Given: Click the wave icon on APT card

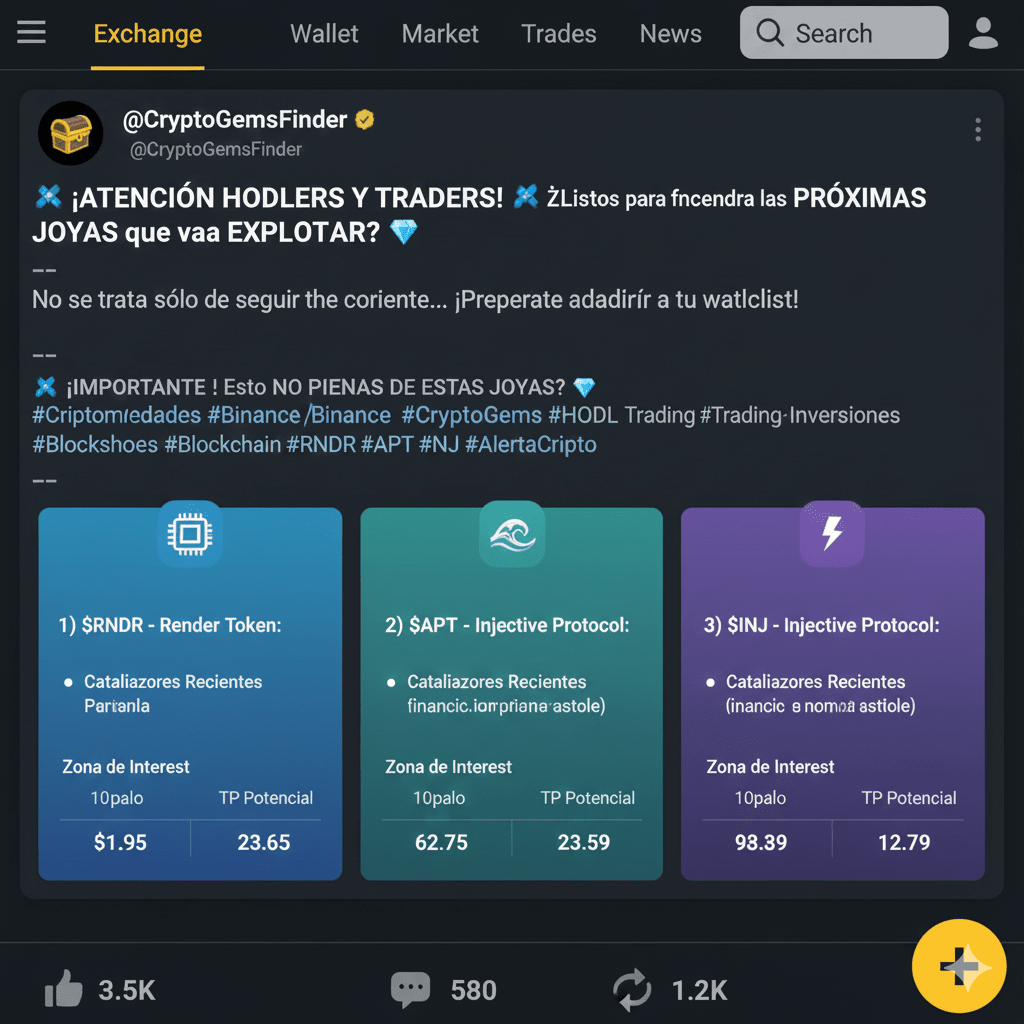Looking at the screenshot, I should coord(512,534).
